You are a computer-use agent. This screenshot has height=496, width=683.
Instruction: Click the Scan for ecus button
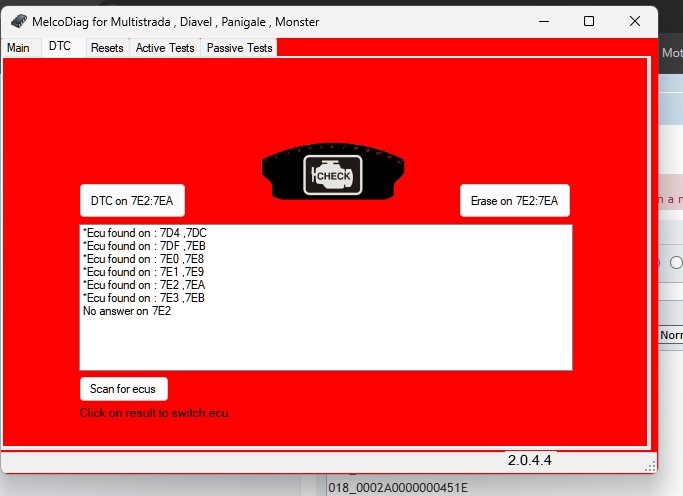click(123, 389)
